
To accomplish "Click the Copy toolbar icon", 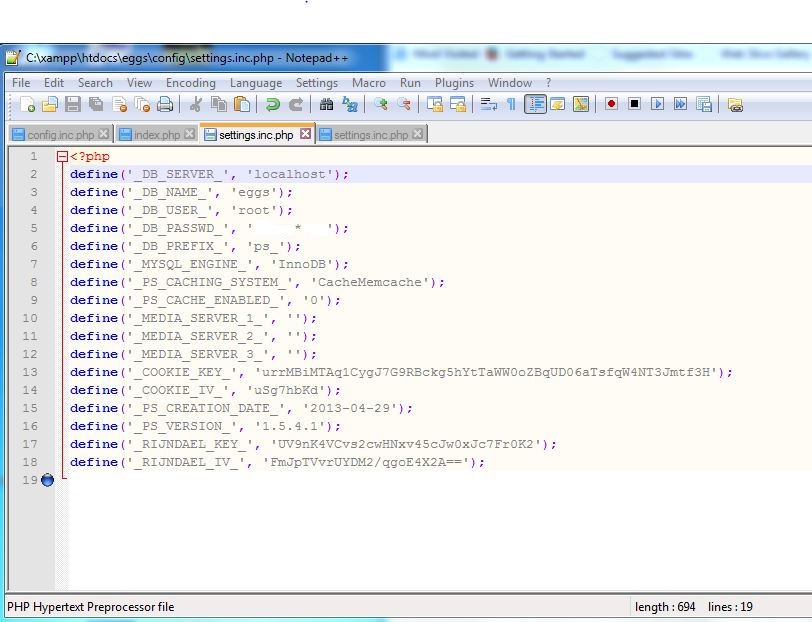I will pyautogui.click(x=219, y=105).
